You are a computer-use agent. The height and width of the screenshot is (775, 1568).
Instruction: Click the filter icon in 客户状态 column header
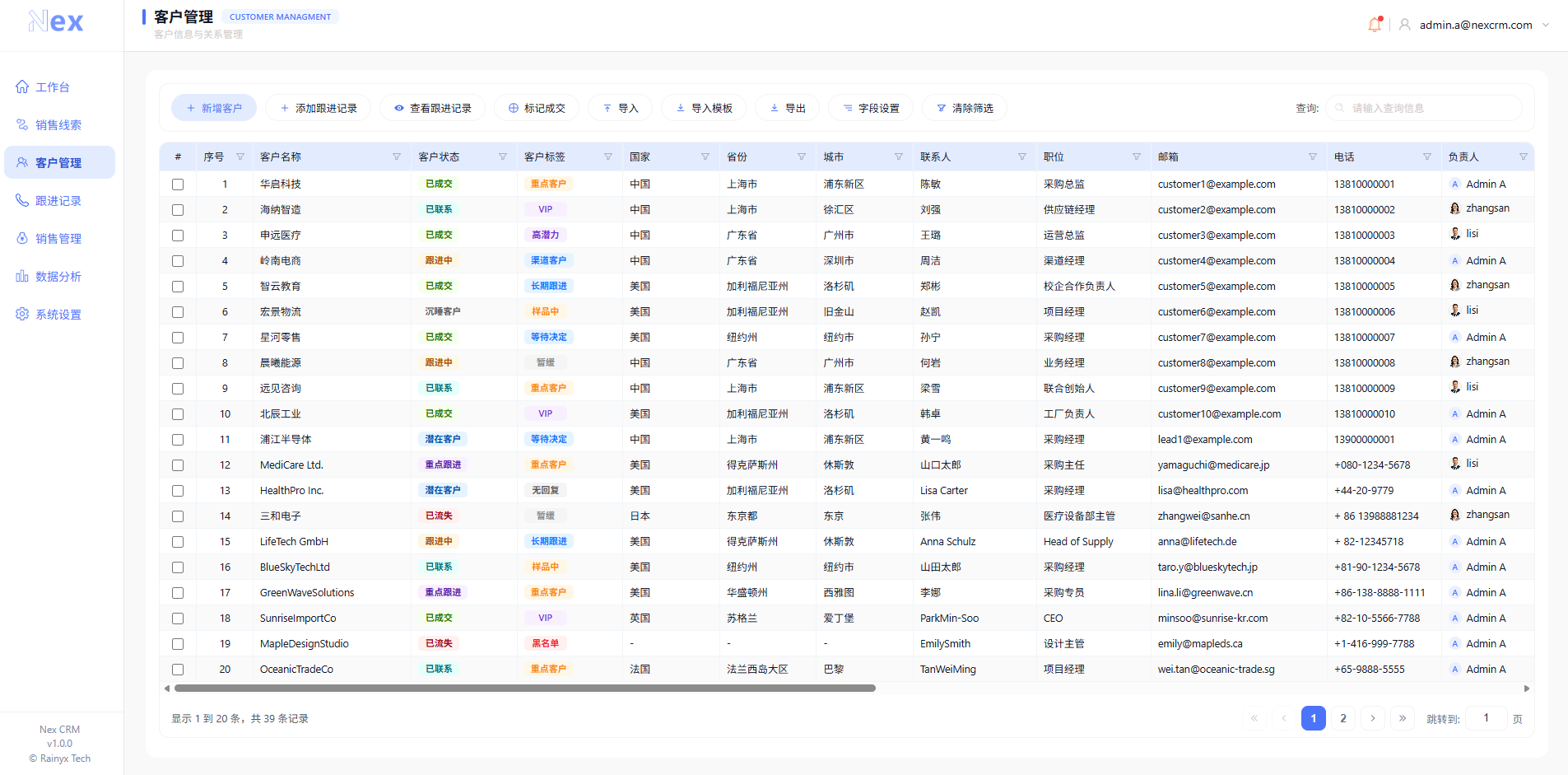(502, 156)
